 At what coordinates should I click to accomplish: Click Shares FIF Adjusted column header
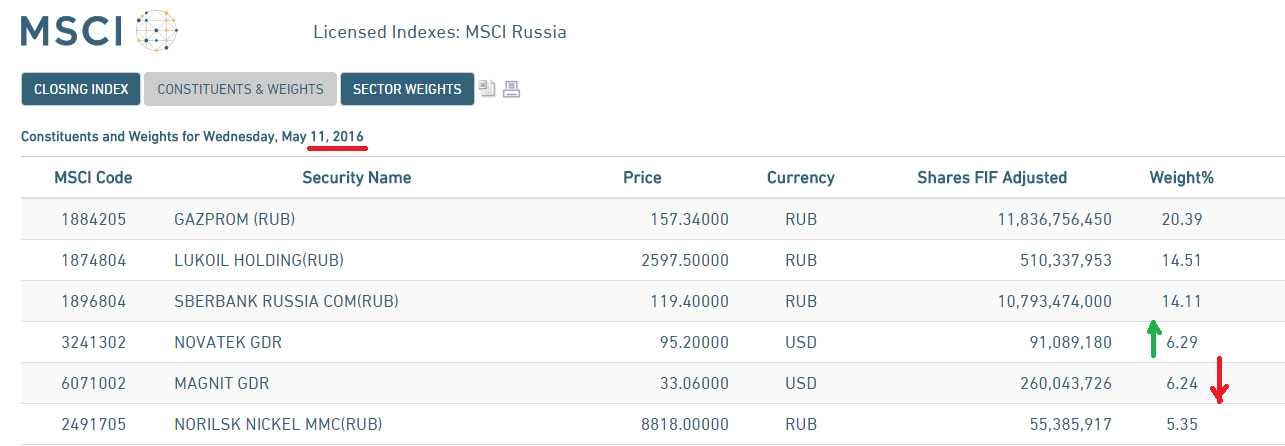tap(992, 178)
